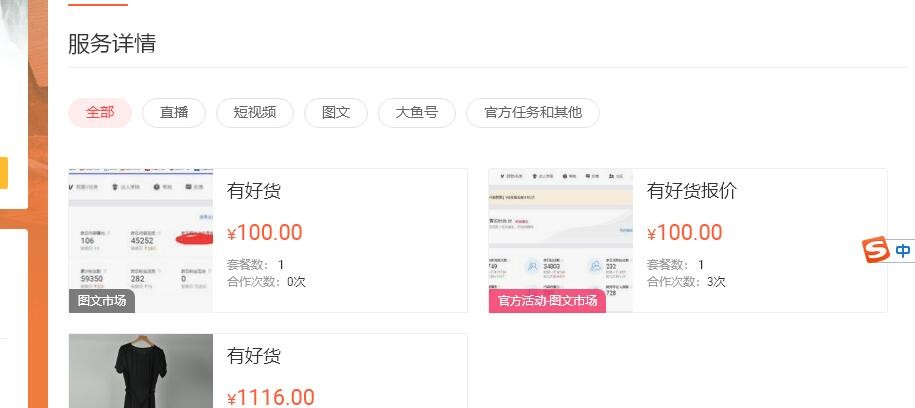Switch to the 图文 filter tab
The width and height of the screenshot is (915, 408).
coord(336,113)
